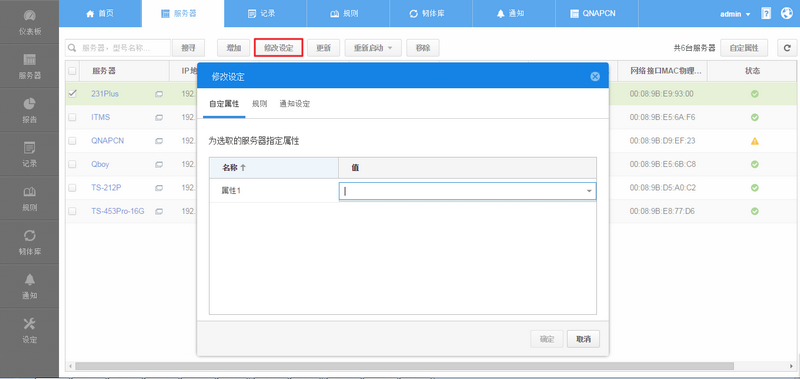This screenshot has height=379, width=800.
Task: Open the 231Plus server link
Action: pyautogui.click(x=105, y=94)
